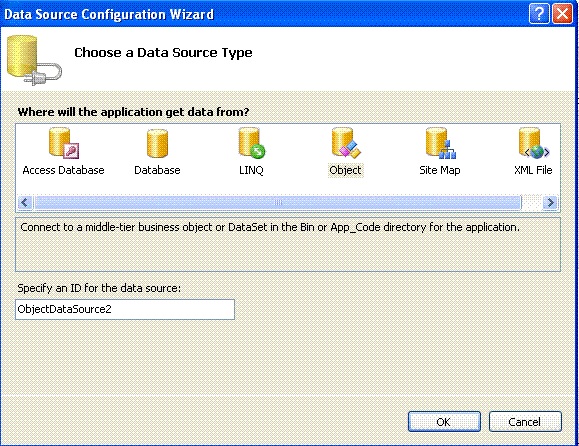Screen dimensions: 579x446
Task: Click the horizontal scrollbar thumb
Action: (278, 202)
